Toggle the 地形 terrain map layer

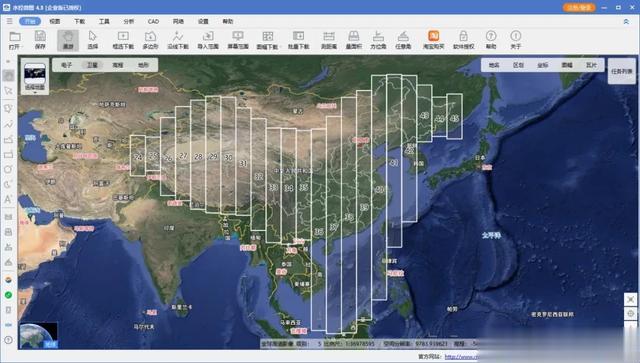pos(143,65)
